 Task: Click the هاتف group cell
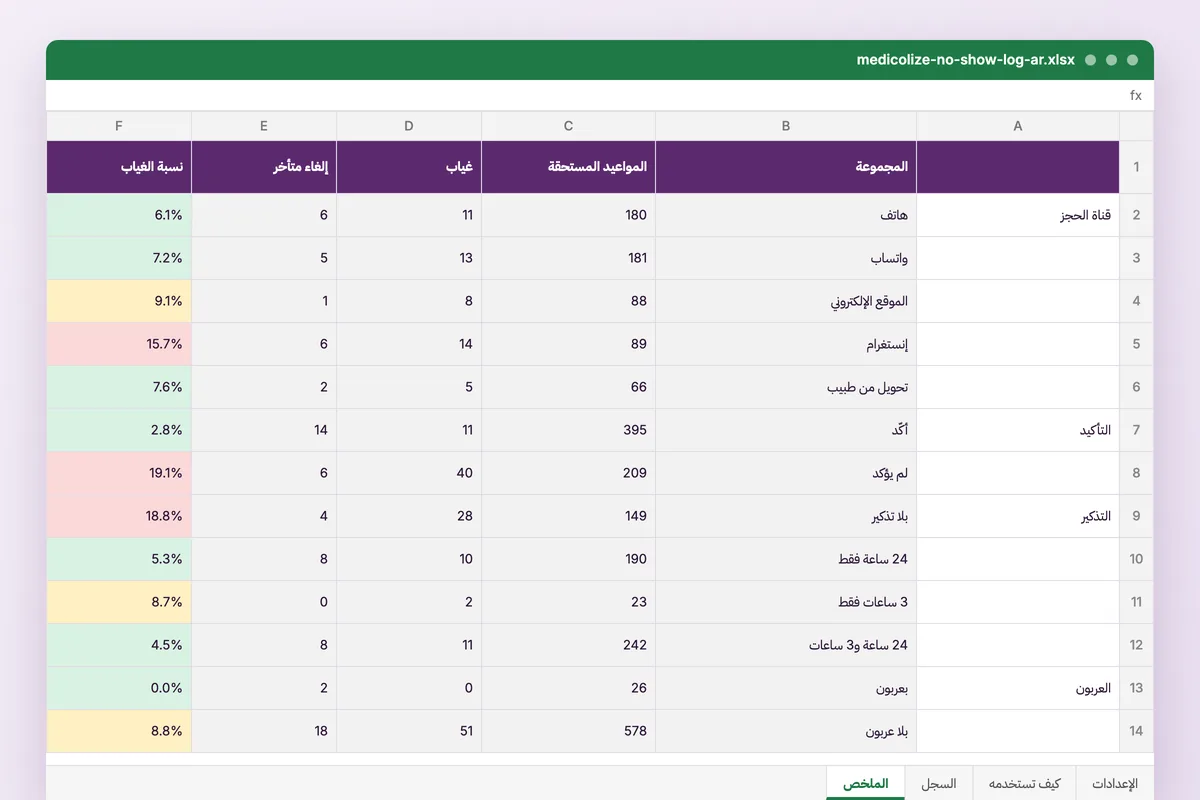[x=786, y=215]
